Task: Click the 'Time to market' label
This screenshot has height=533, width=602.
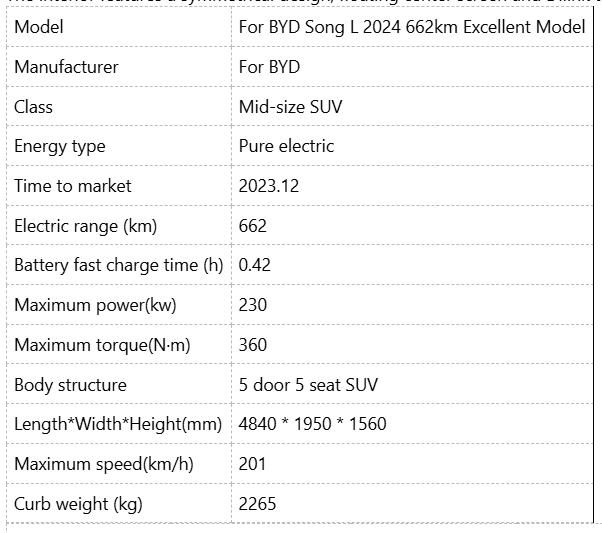Action: point(73,186)
